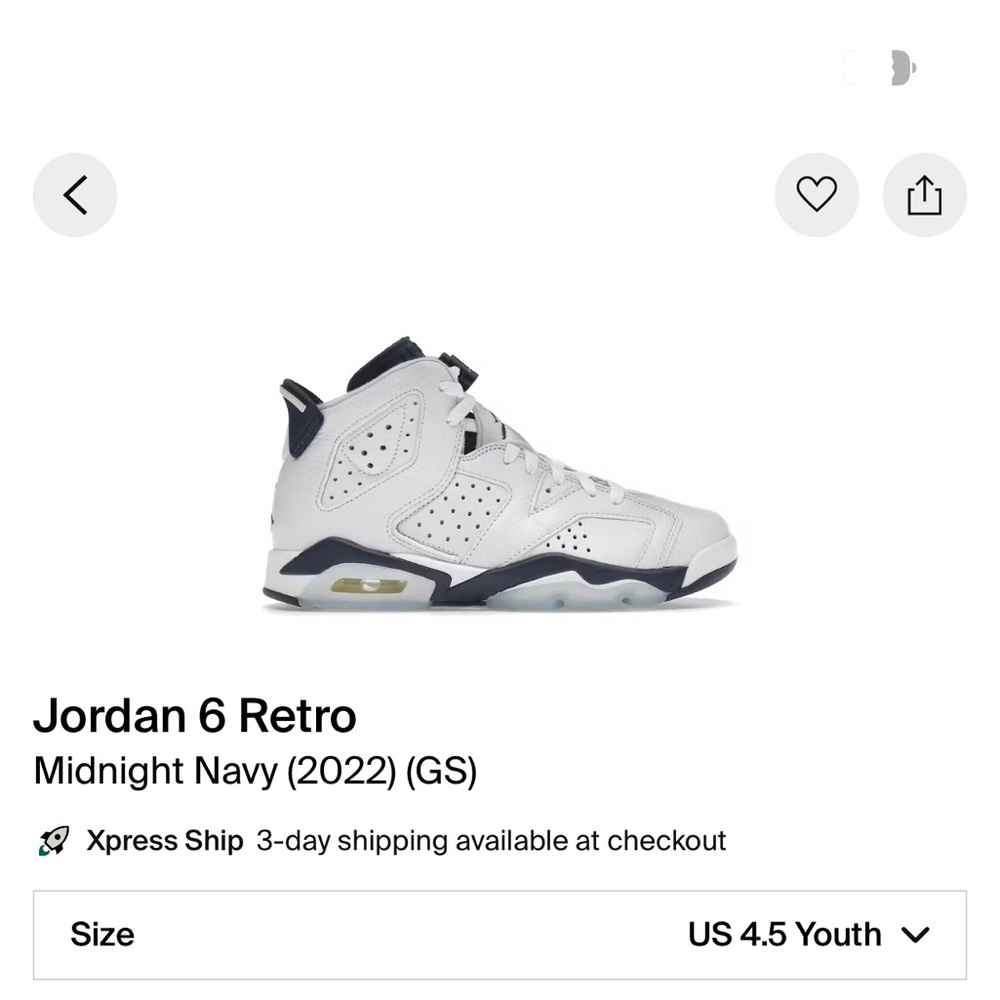The height and width of the screenshot is (1000, 1000).
Task: Open 3-day shipping available at checkout details
Action: click(490, 841)
